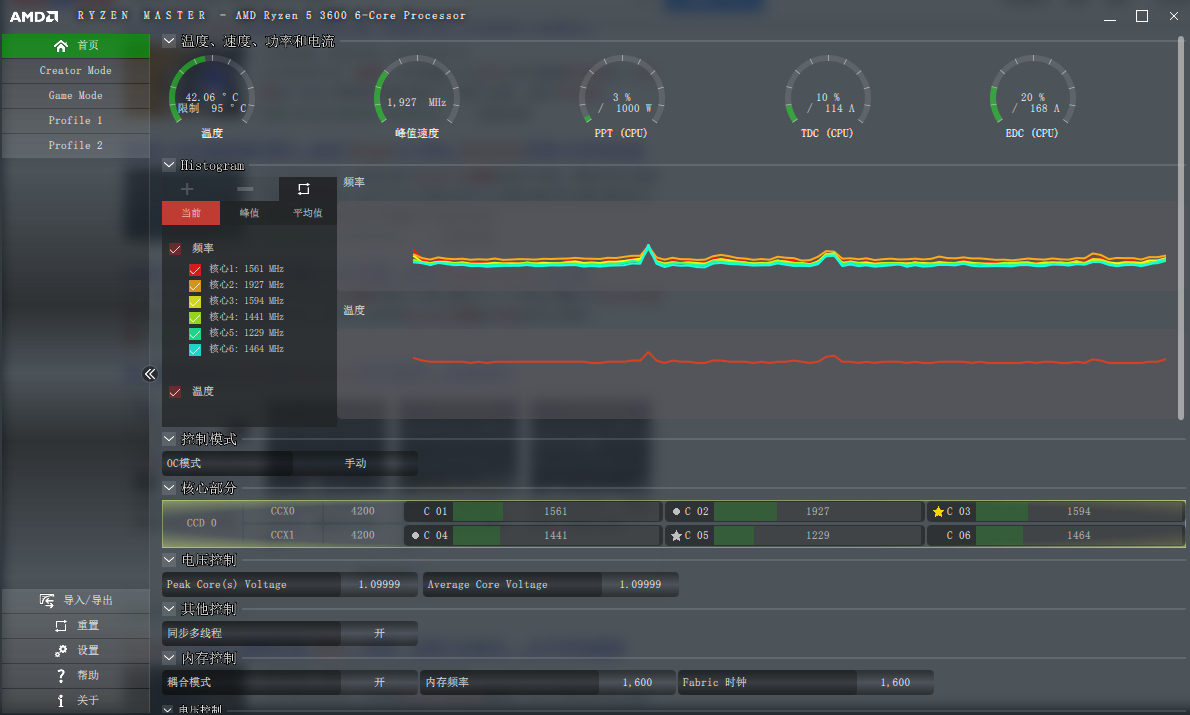Open About info icon
The height and width of the screenshot is (715, 1190).
[61, 701]
